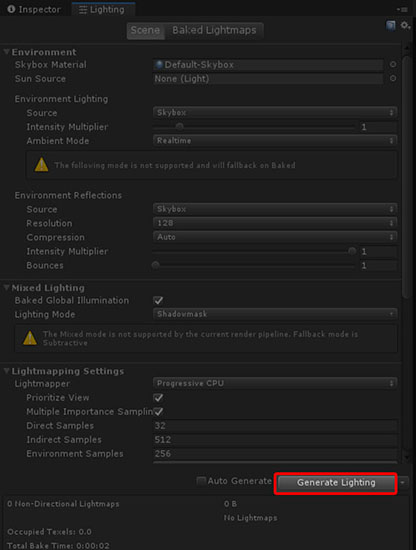Open the panel options menu icon
The image size is (416, 550).
click(x=402, y=9)
